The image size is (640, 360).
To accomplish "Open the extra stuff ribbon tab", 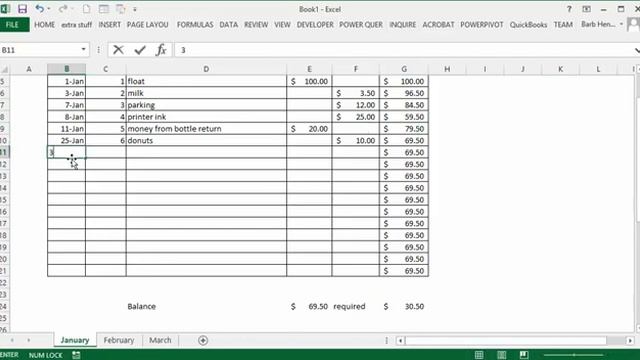I will 77,25.
